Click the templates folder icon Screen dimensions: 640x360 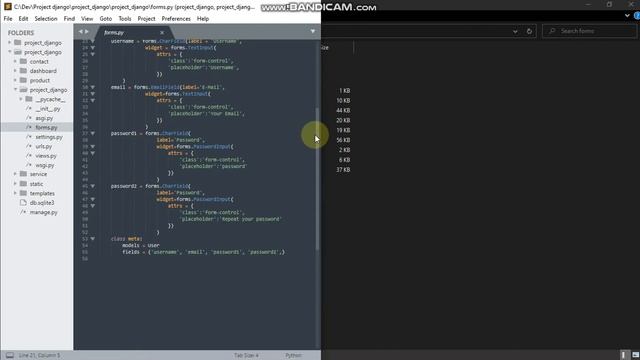23,193
